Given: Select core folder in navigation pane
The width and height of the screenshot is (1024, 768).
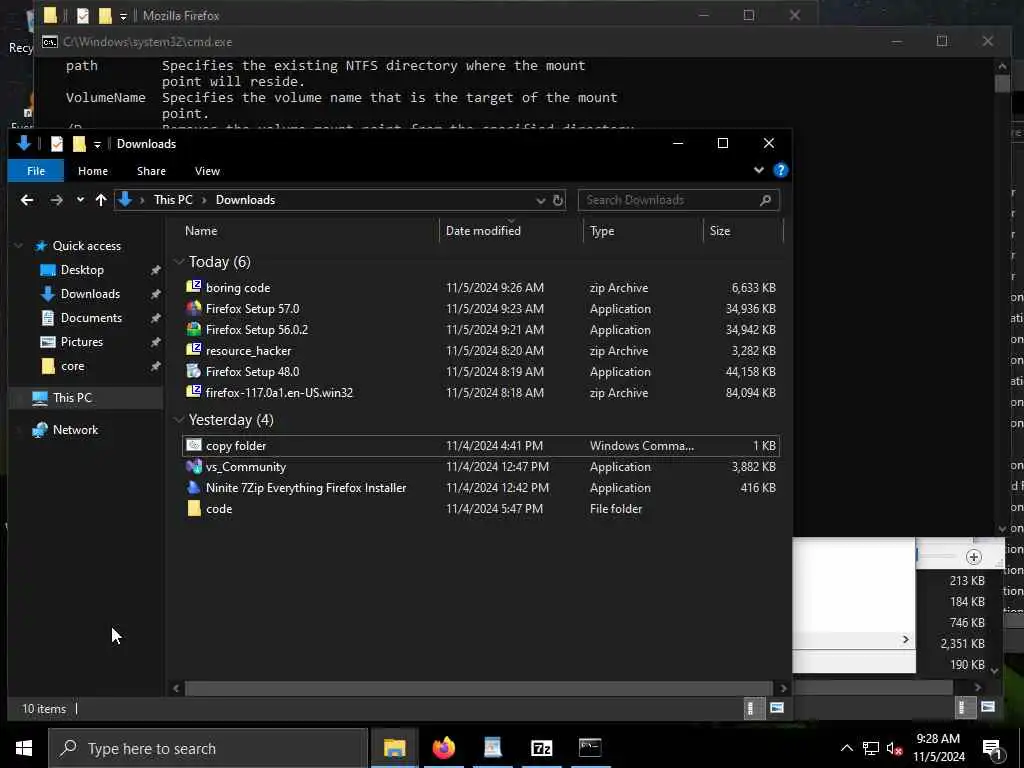Looking at the screenshot, I should [x=72, y=366].
